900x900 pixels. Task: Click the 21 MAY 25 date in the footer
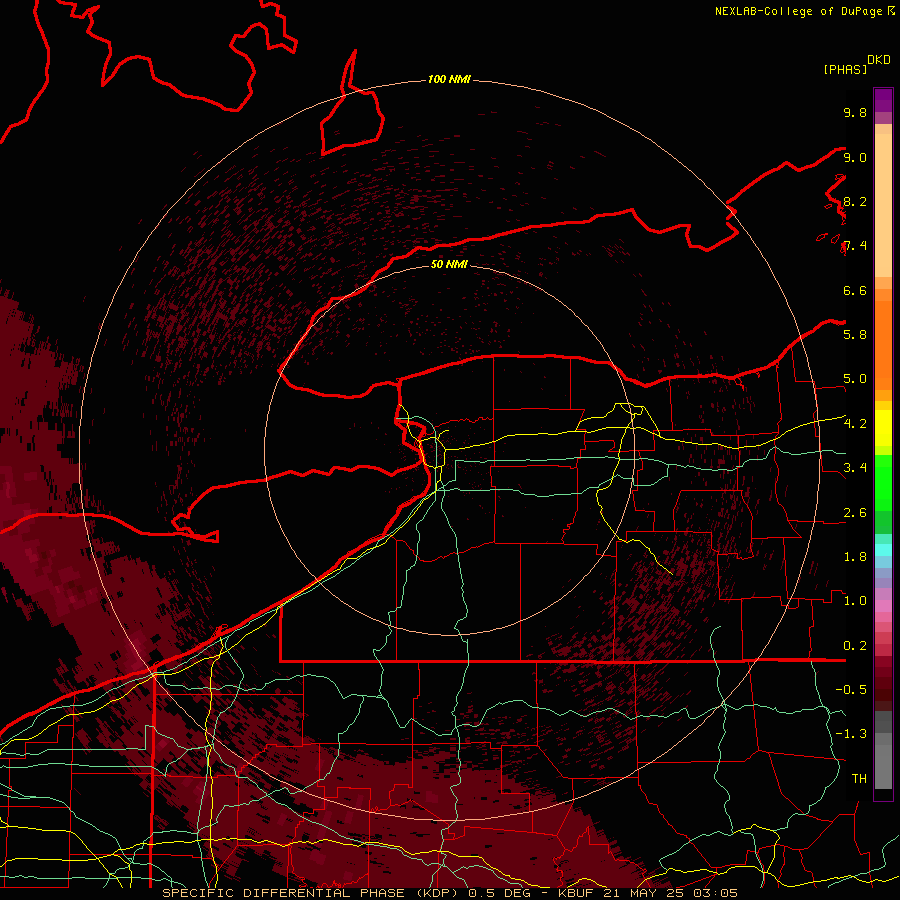[645, 893]
